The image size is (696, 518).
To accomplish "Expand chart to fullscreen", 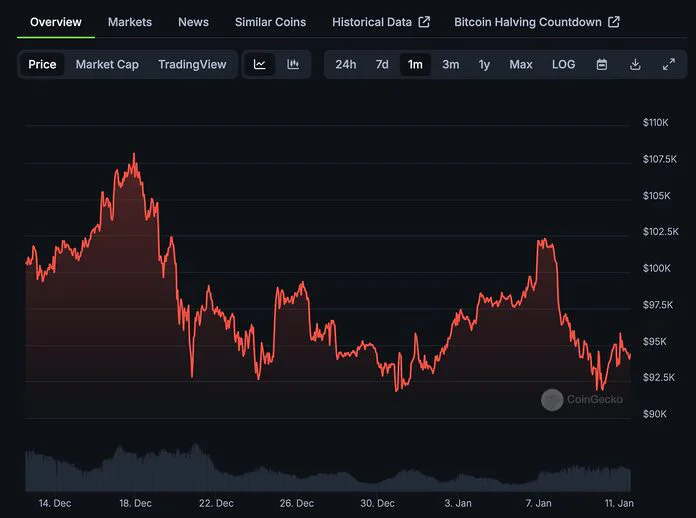I will 669,65.
